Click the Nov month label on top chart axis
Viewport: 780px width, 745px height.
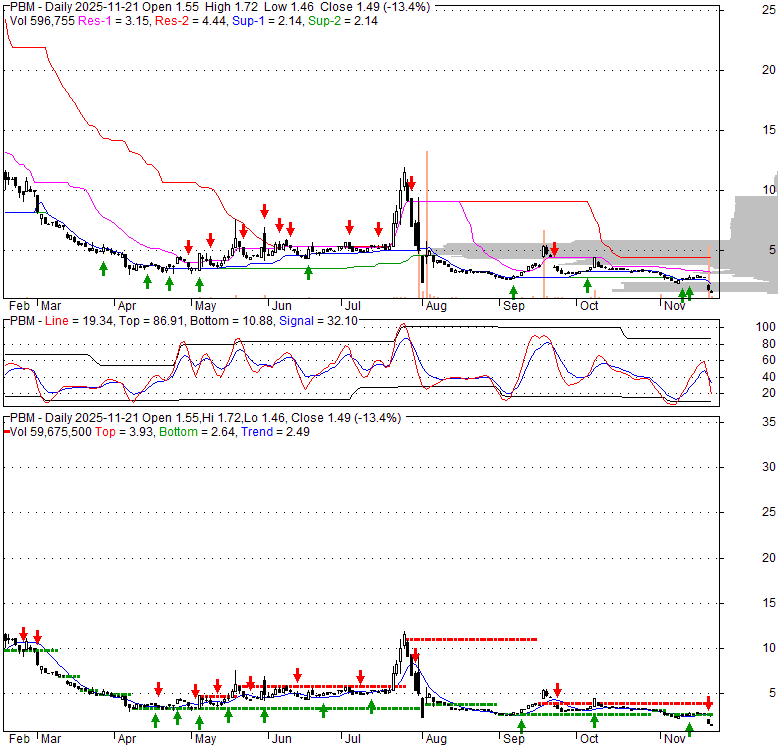pos(675,306)
